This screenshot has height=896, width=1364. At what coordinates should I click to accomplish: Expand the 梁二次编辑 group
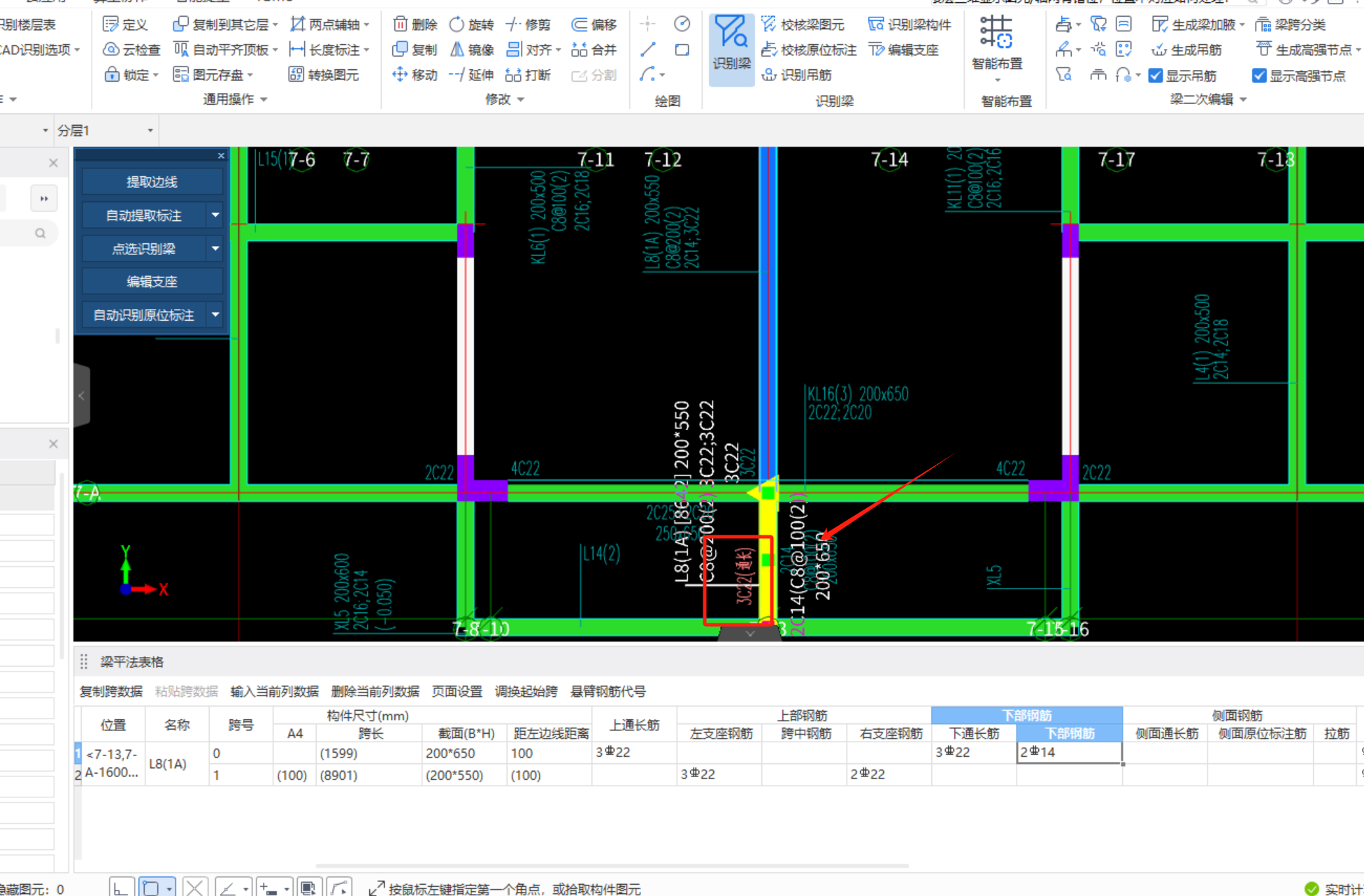pyautogui.click(x=1244, y=100)
